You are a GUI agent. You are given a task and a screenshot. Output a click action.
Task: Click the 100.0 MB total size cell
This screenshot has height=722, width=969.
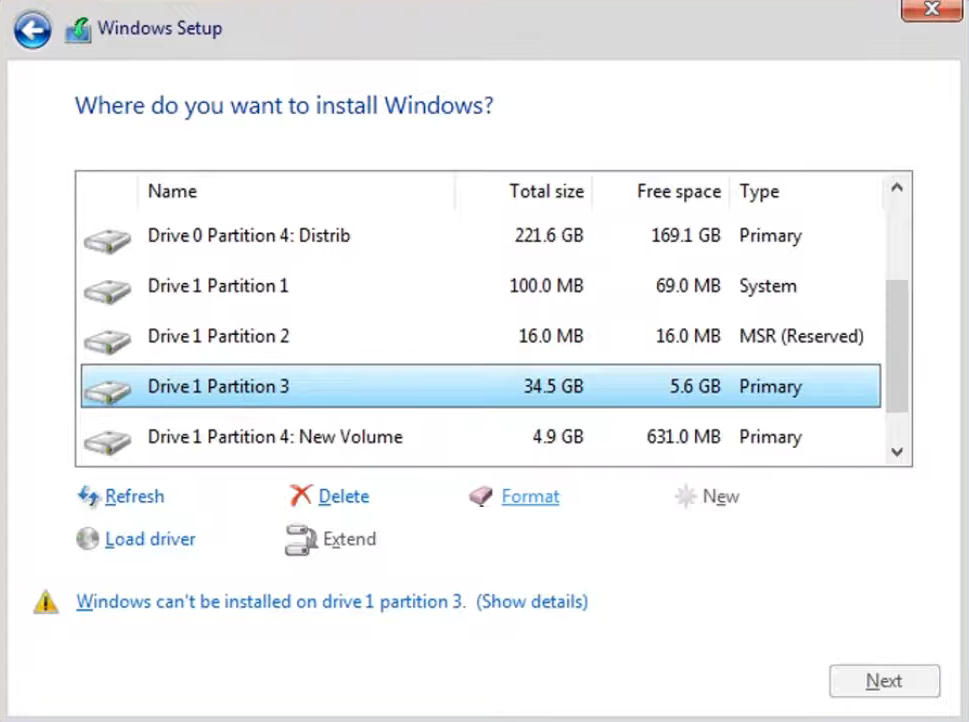[546, 286]
